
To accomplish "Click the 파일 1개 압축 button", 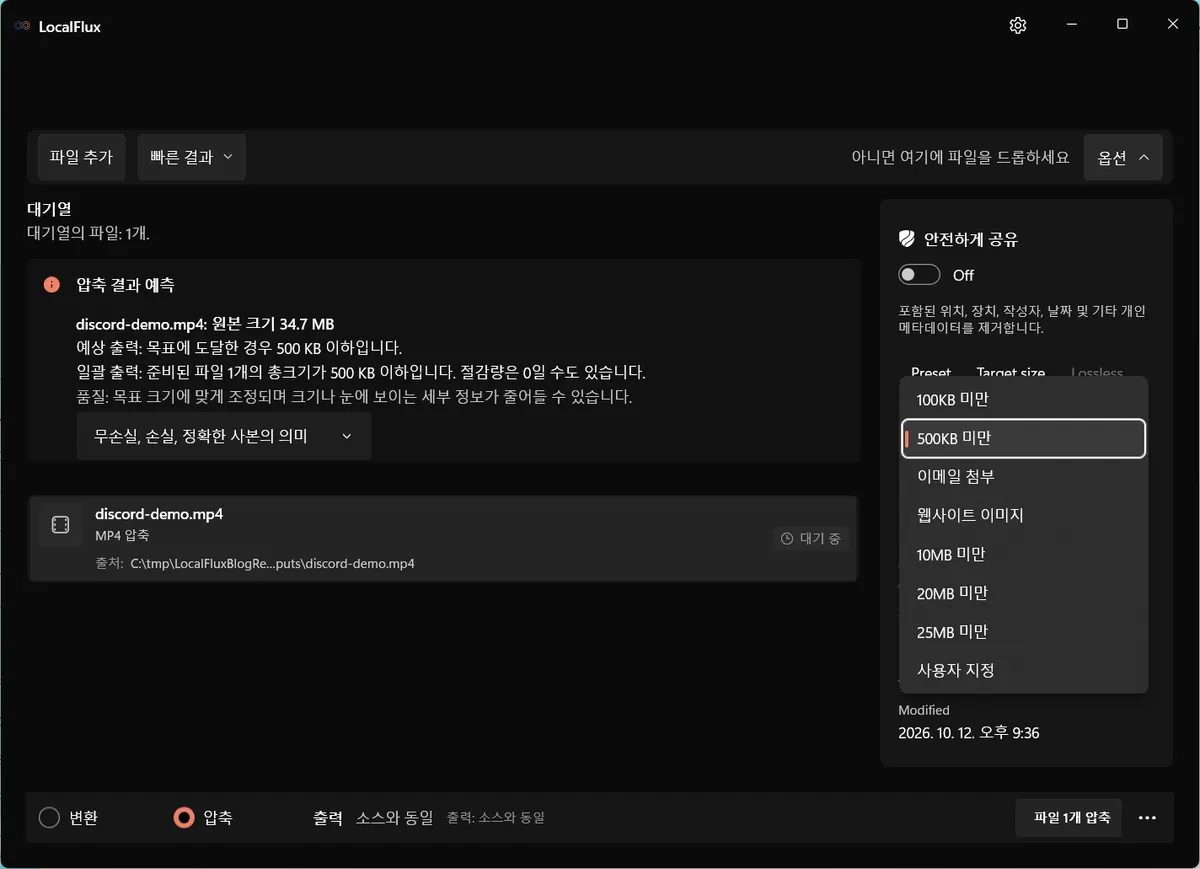I will point(1069,818).
